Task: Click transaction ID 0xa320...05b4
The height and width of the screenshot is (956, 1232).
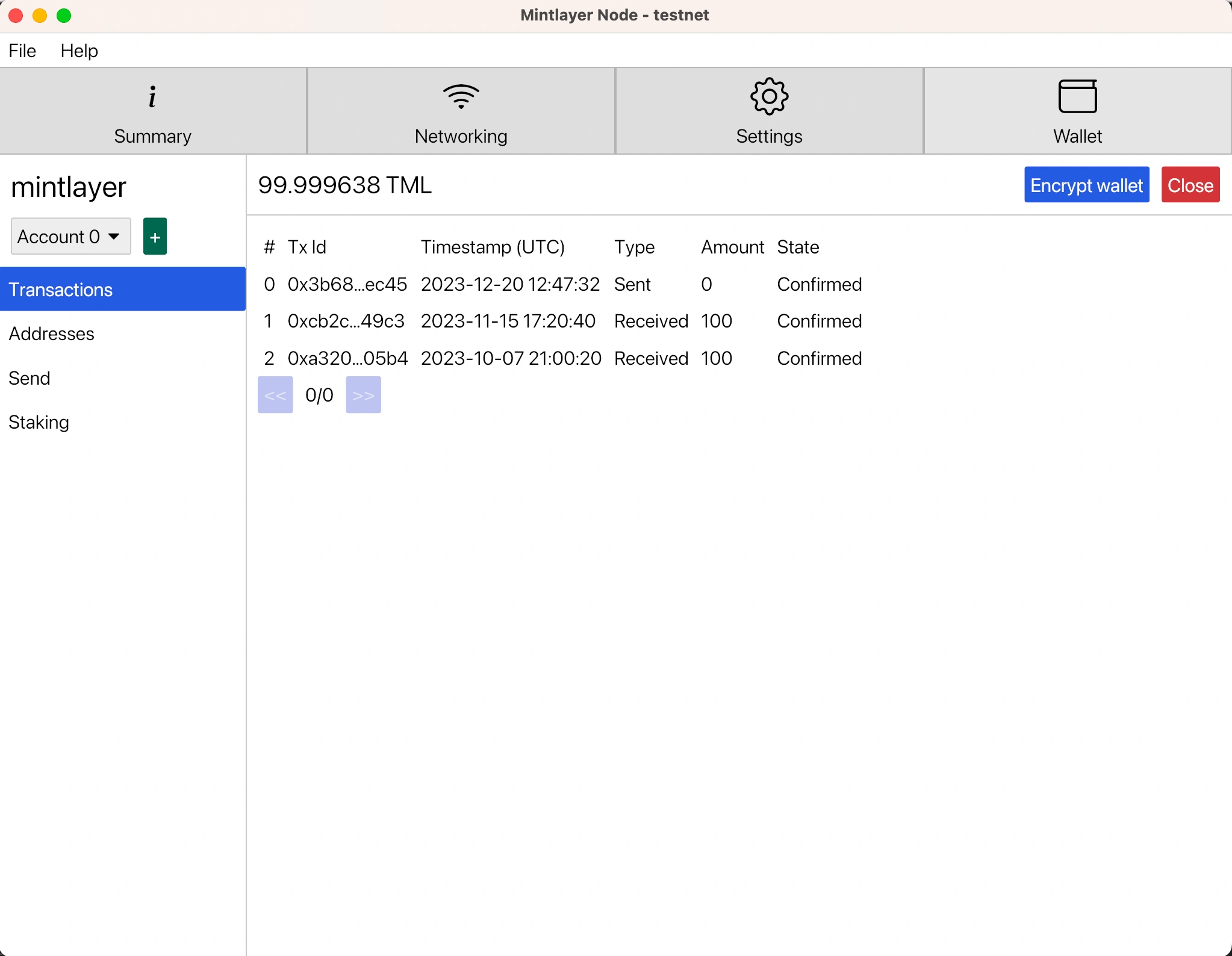Action: pyautogui.click(x=347, y=358)
